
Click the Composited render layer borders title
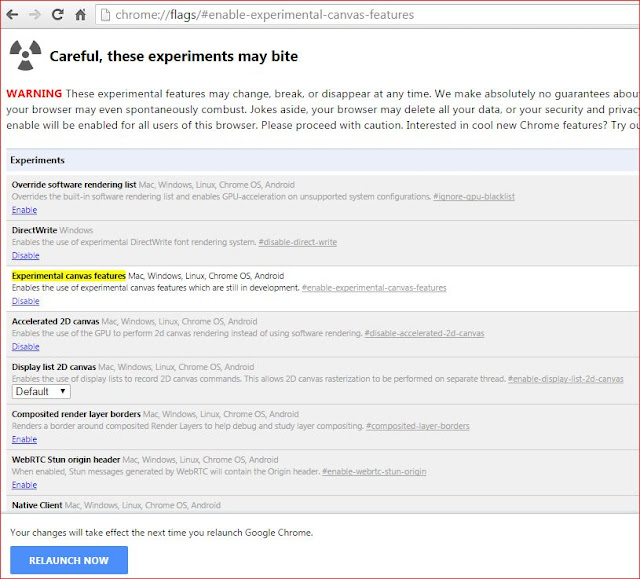[x=76, y=414]
